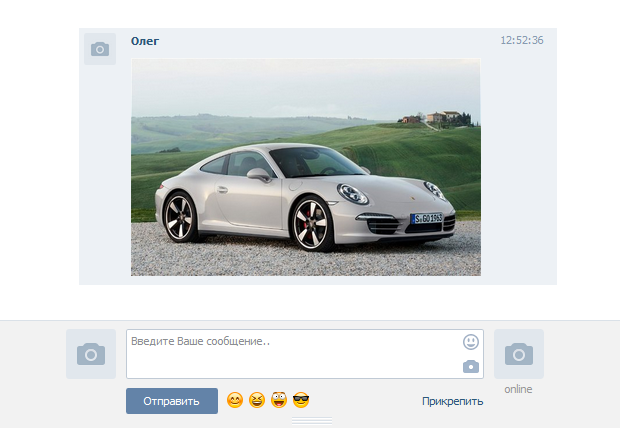Click the car's license plate in the photo
620x428 pixels.
(x=428, y=218)
